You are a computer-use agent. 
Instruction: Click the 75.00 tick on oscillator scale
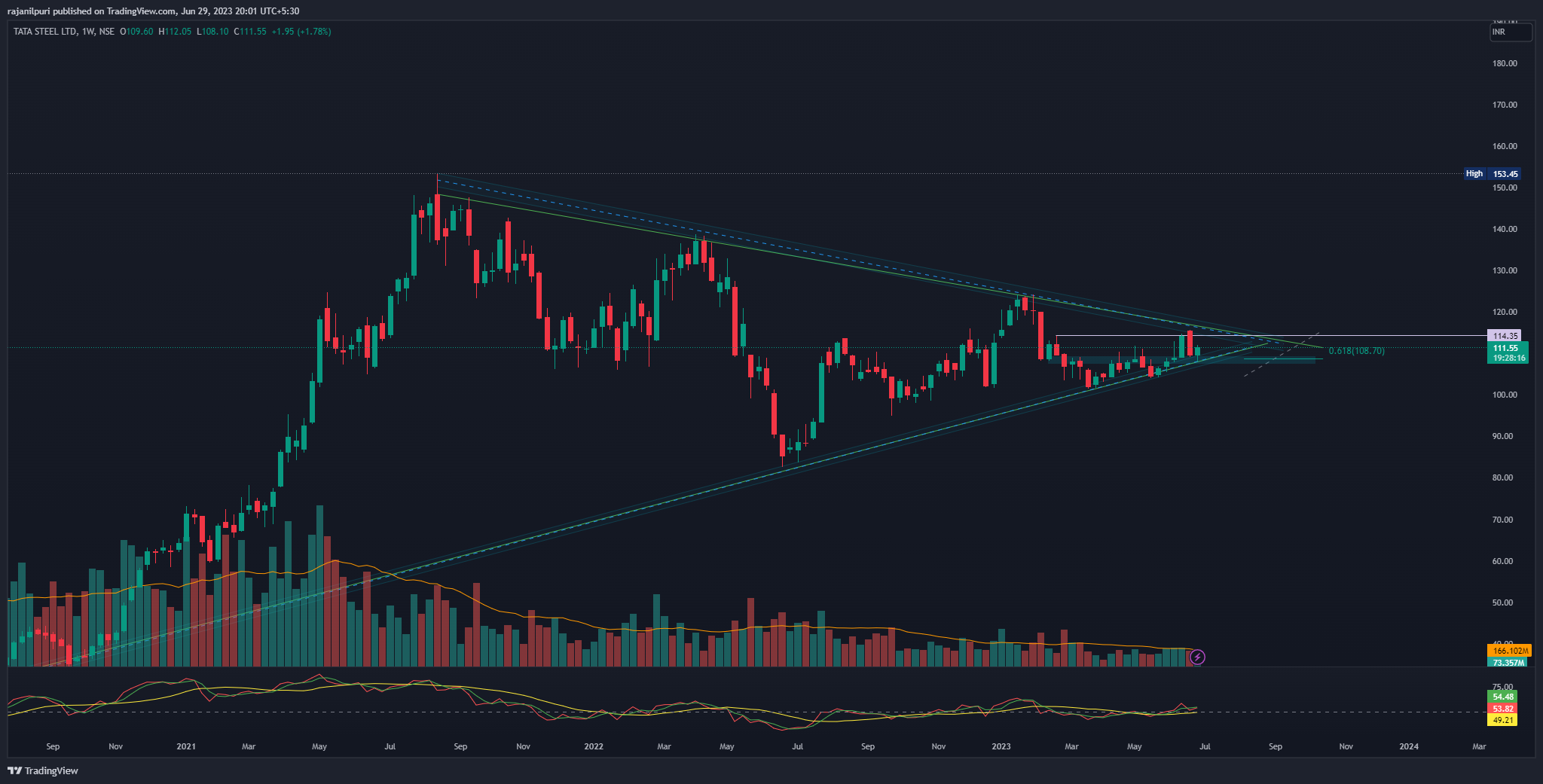coord(1503,687)
